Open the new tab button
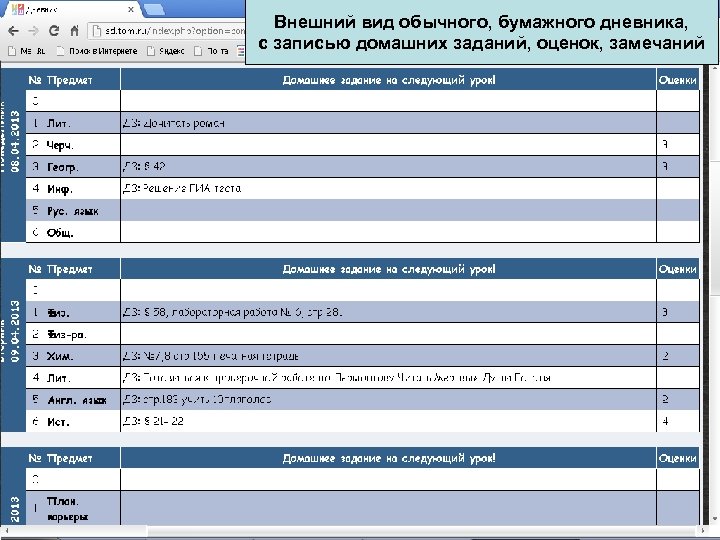Image resolution: width=720 pixels, height=540 pixels. (x=154, y=10)
